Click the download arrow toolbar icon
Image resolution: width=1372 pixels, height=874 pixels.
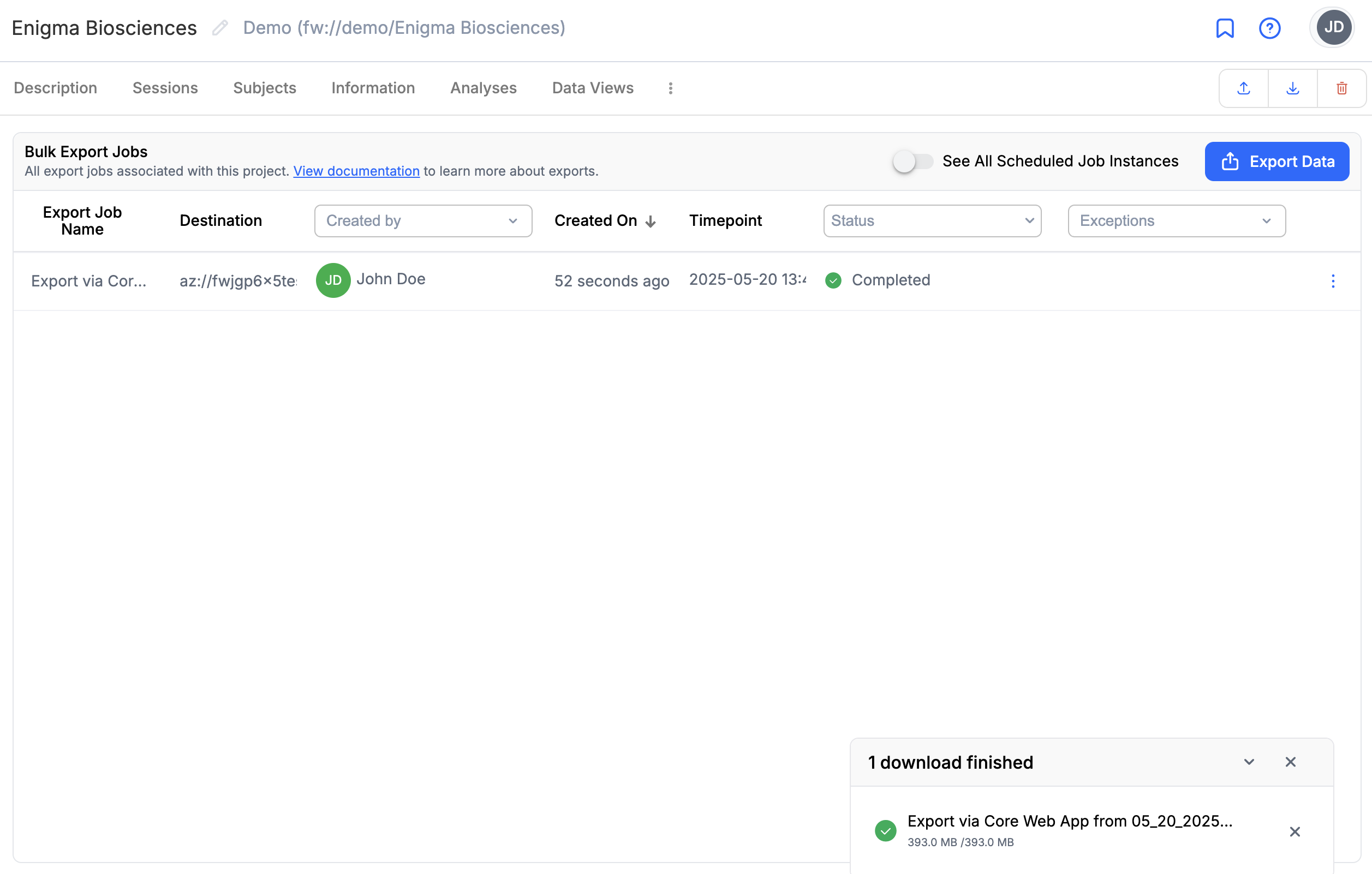click(1292, 88)
